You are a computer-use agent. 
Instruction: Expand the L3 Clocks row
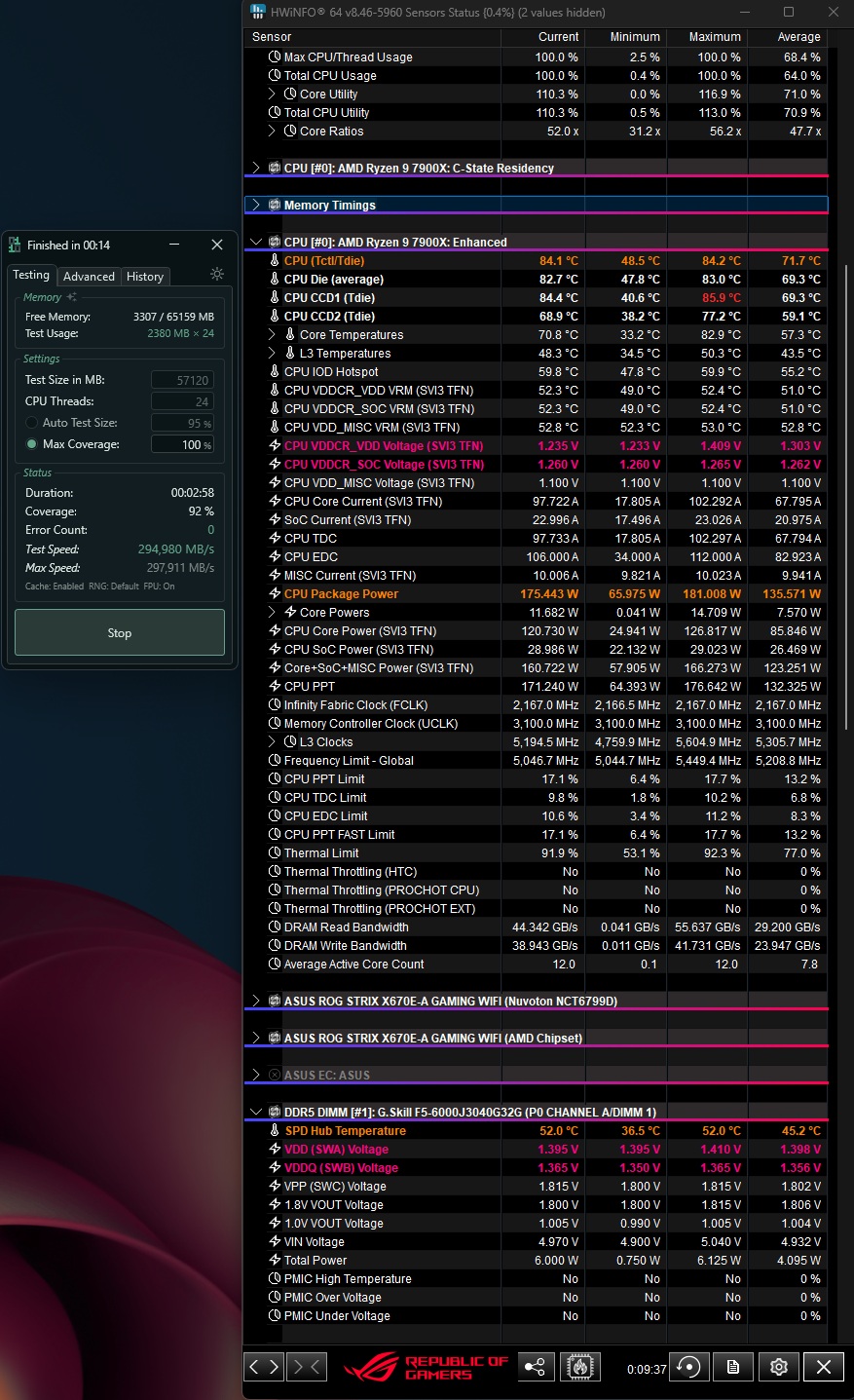point(273,742)
